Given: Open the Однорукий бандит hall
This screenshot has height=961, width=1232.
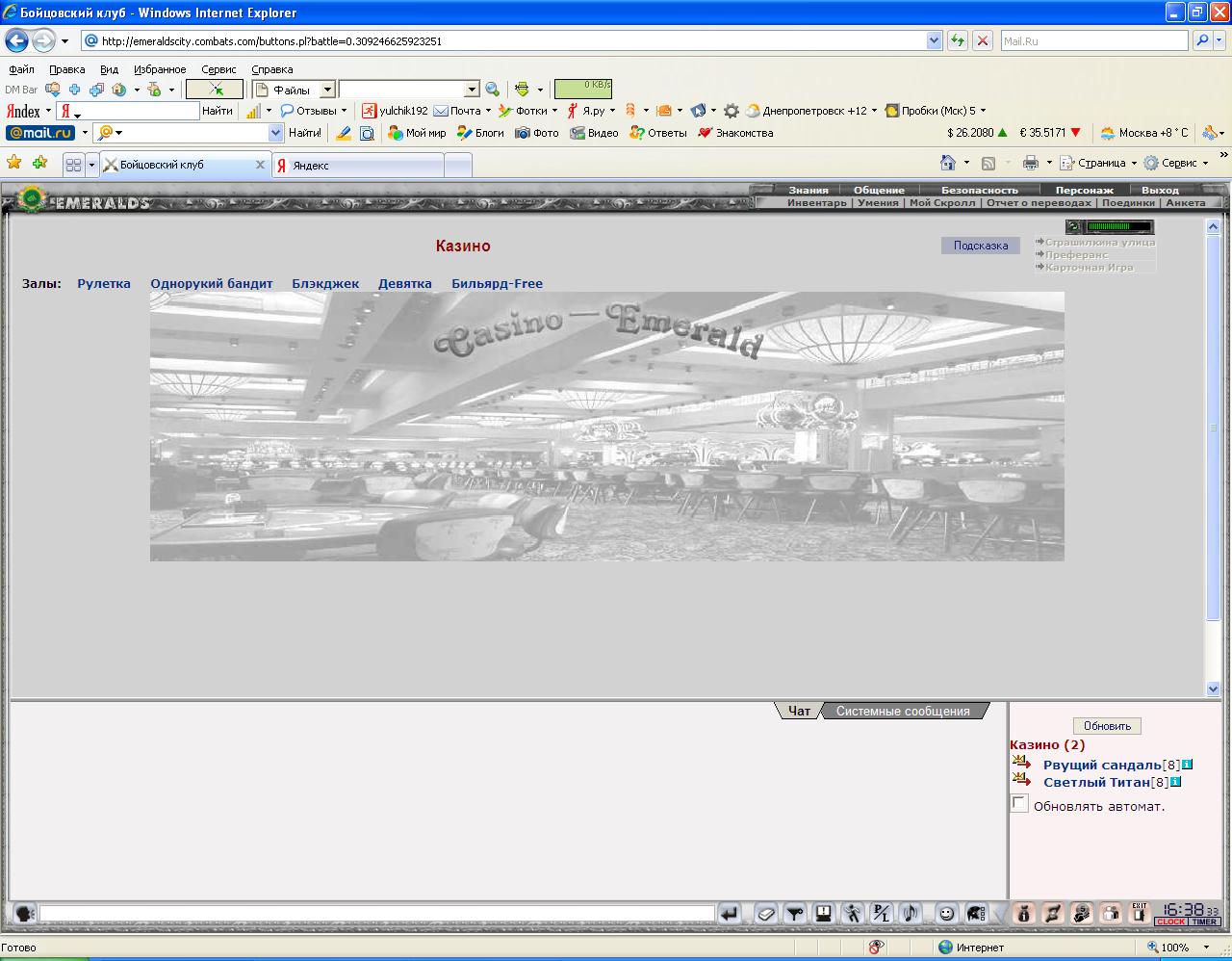Looking at the screenshot, I should [x=212, y=283].
